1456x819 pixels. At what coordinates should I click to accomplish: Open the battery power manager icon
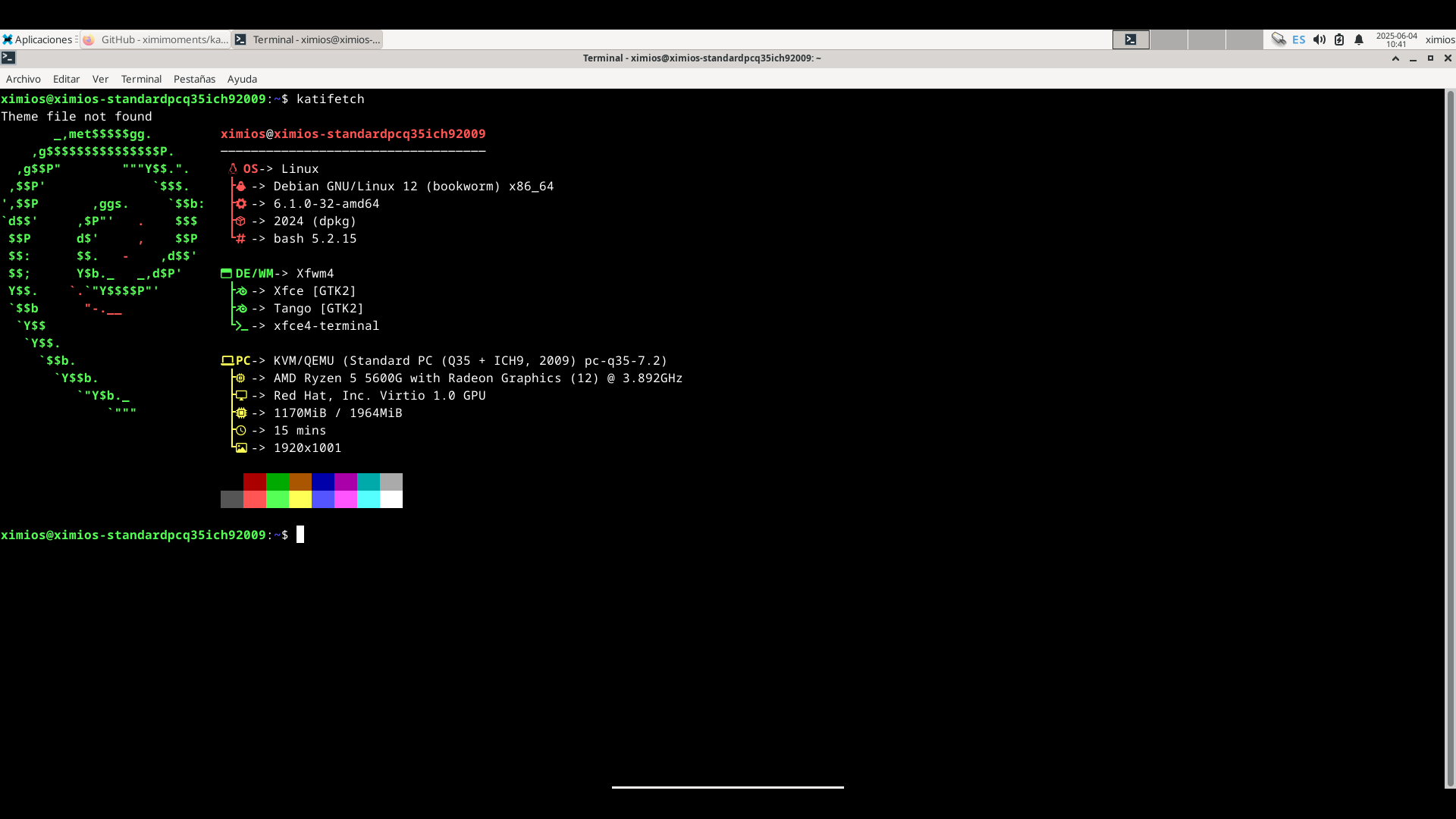coord(1339,39)
